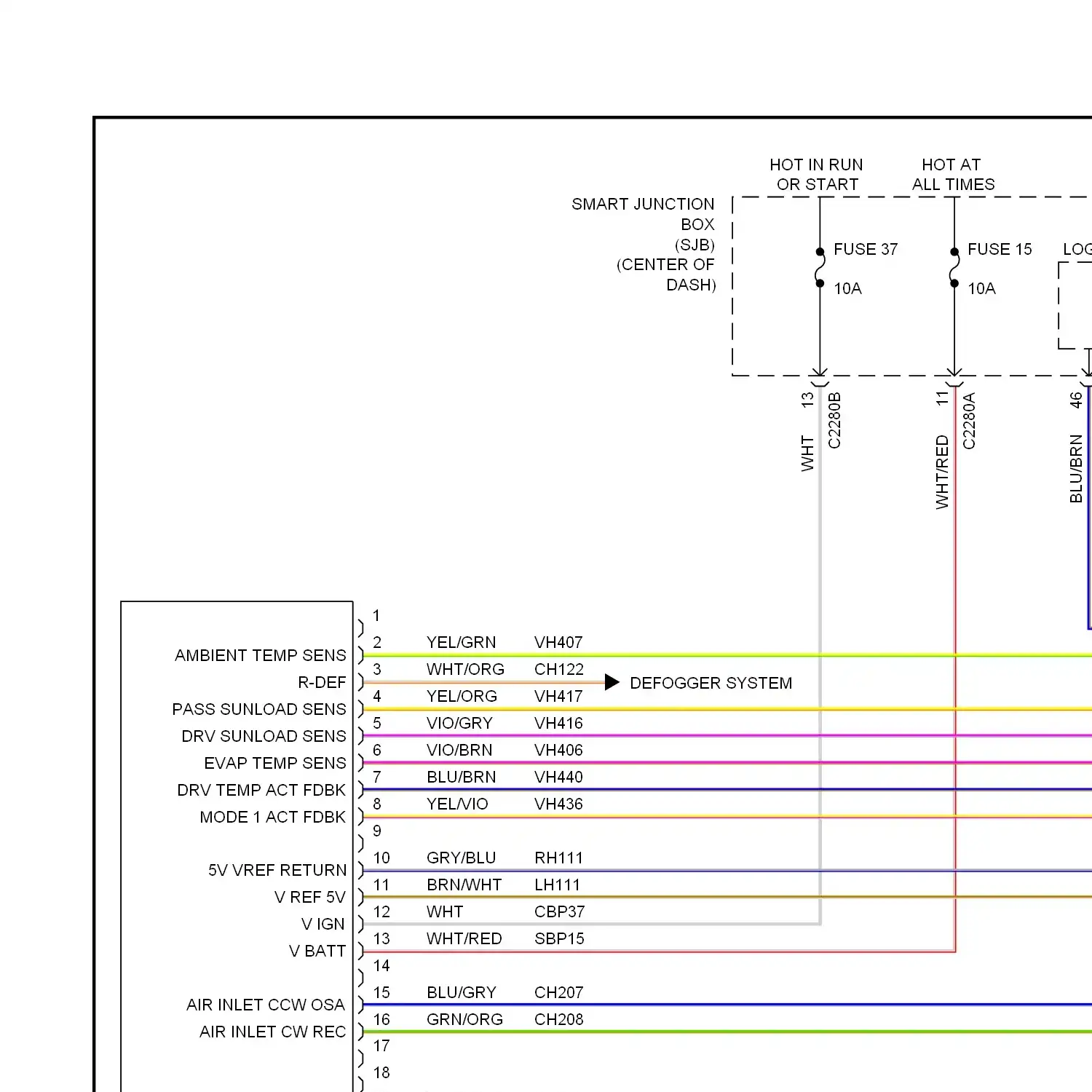Click the AIR INLET CCW OSA label
This screenshot has height=1092, width=1092.
pos(266,1005)
